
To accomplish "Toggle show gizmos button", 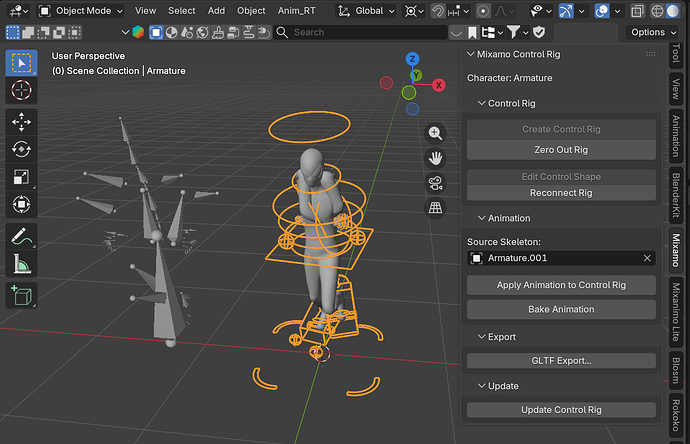I will 566,11.
